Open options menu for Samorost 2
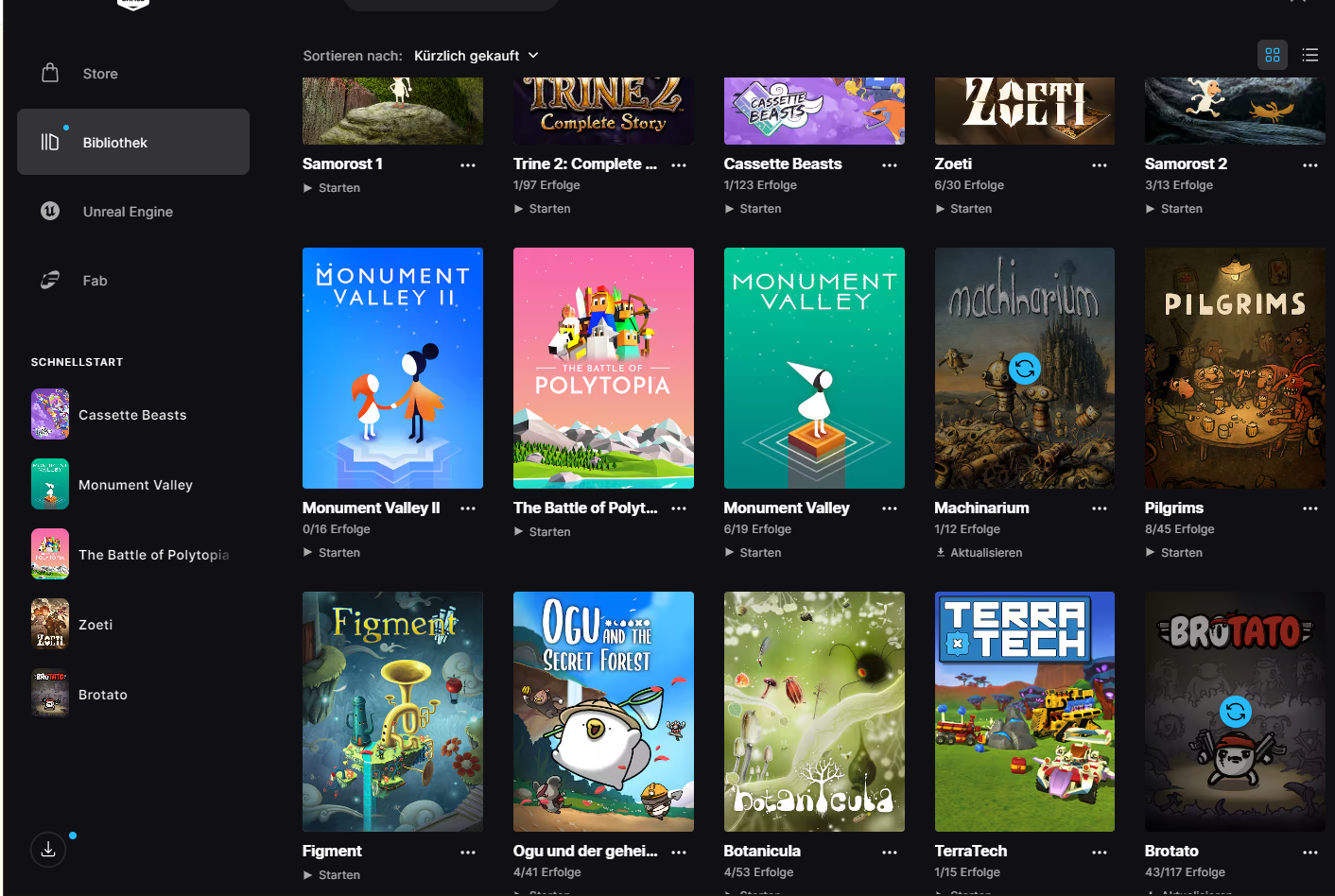Viewport: 1335px width, 896px height. pos(1310,164)
